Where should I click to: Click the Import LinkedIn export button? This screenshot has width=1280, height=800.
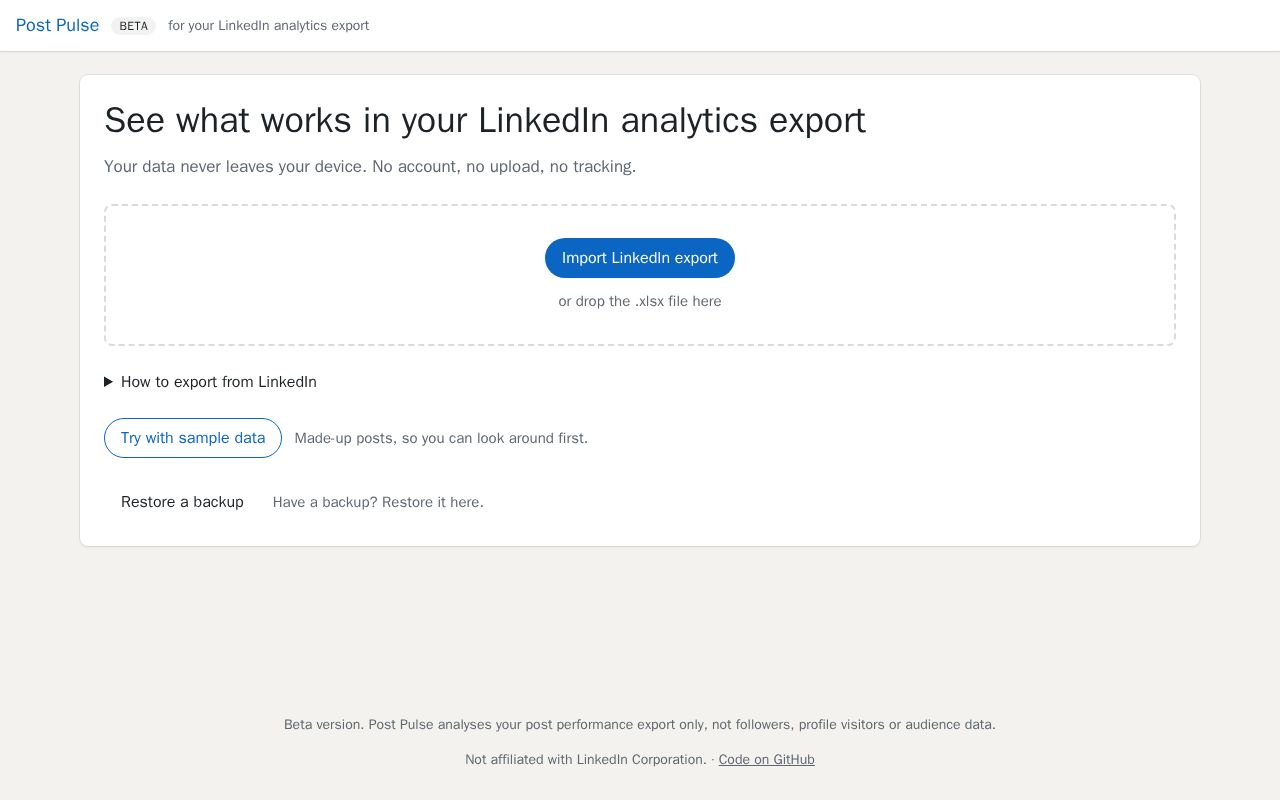tap(640, 258)
